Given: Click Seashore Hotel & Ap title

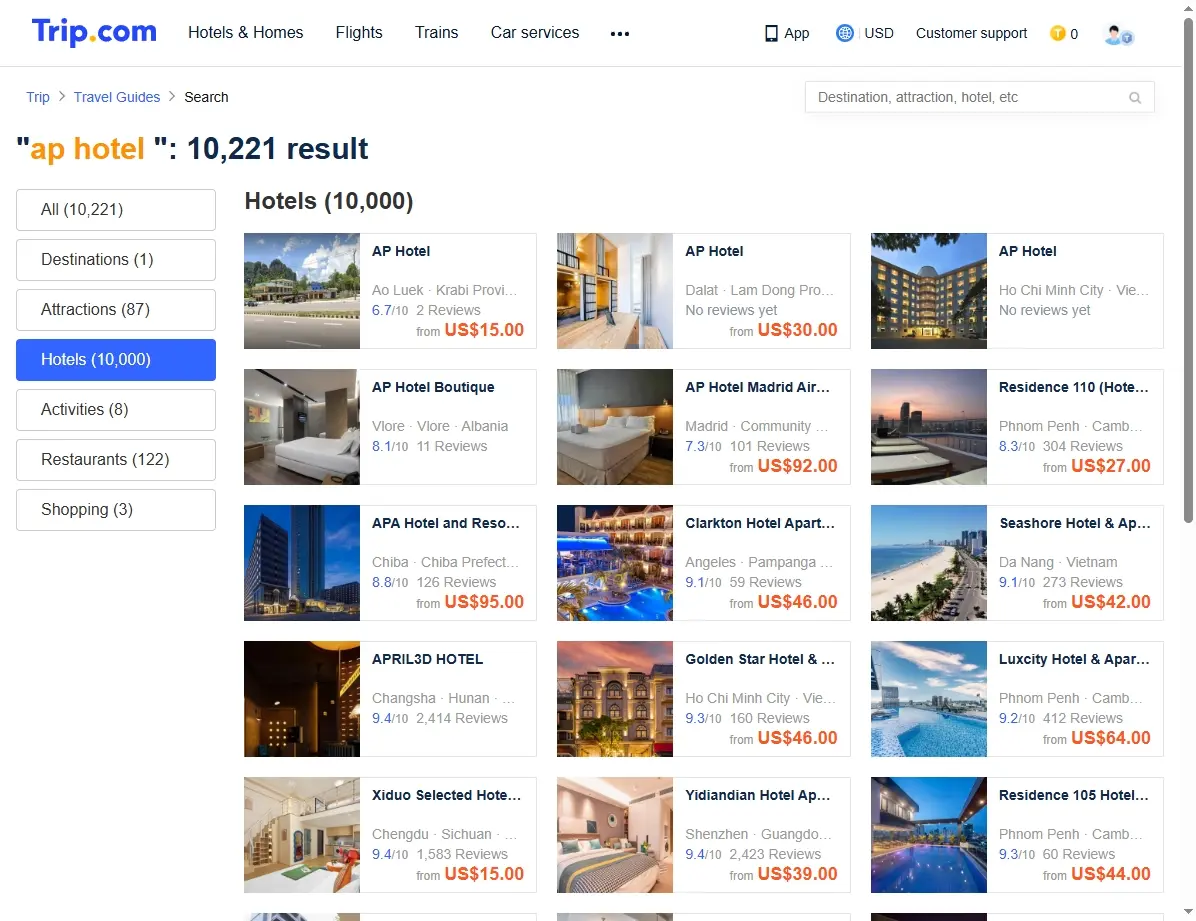Looking at the screenshot, I should point(1074,523).
